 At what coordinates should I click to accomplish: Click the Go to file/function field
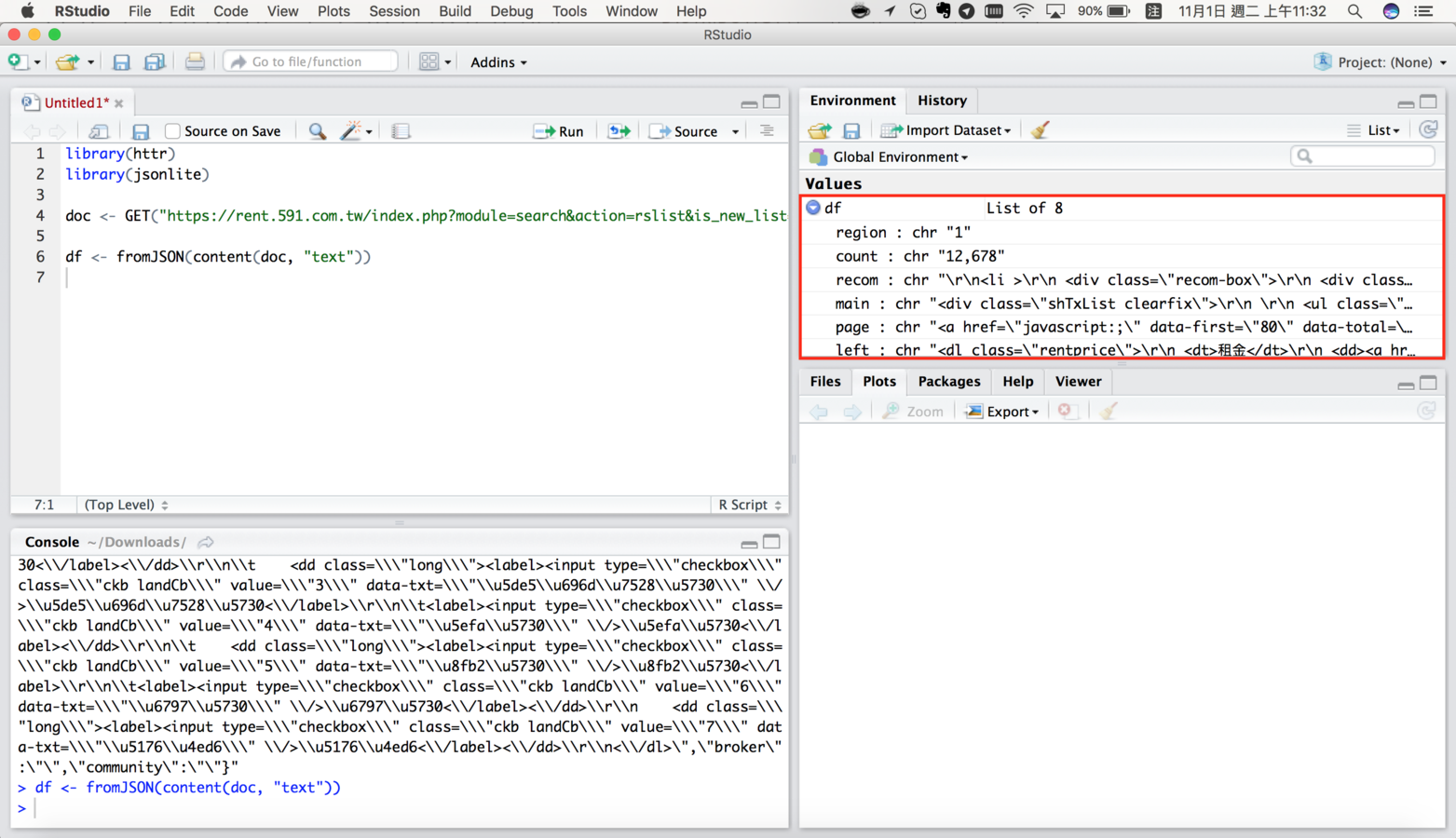click(311, 61)
